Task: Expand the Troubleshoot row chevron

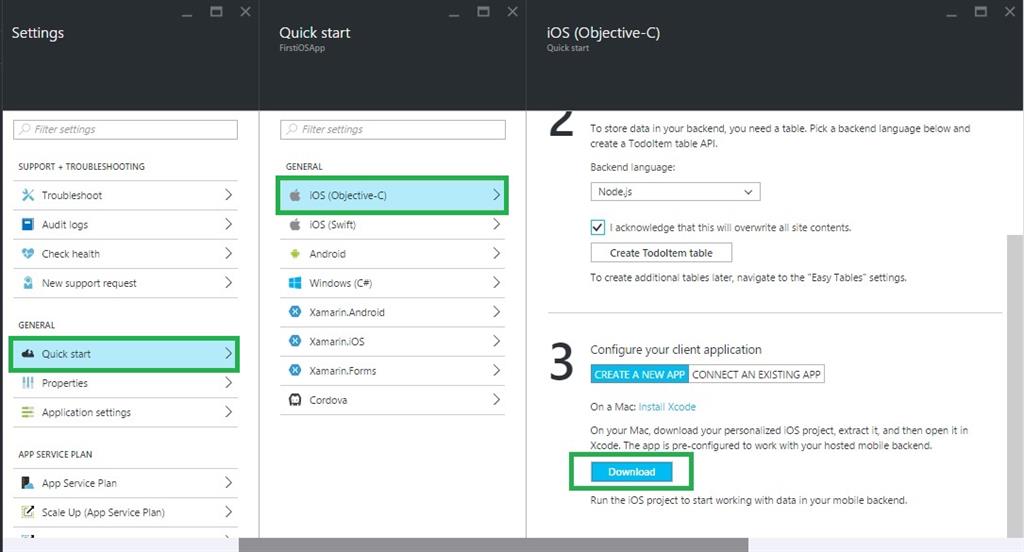Action: [x=228, y=195]
